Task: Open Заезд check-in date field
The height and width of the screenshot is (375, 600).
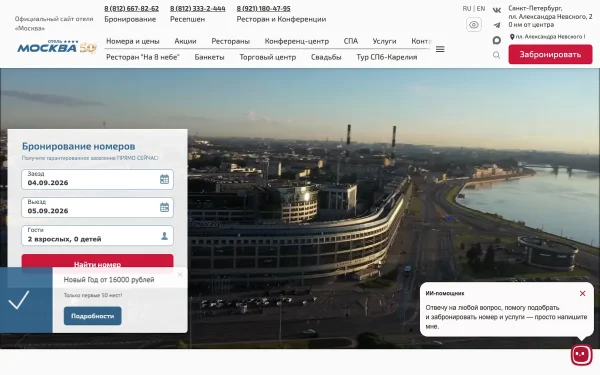Action: click(97, 179)
